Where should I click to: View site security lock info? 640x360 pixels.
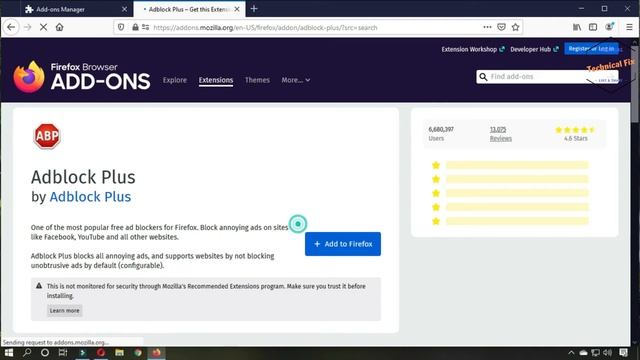coord(135,27)
